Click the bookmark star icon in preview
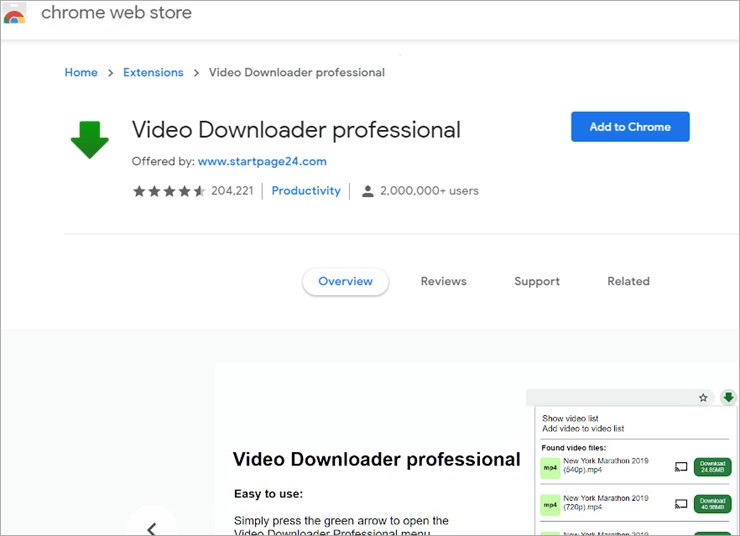Screen dimensions: 740x536 pos(703,398)
